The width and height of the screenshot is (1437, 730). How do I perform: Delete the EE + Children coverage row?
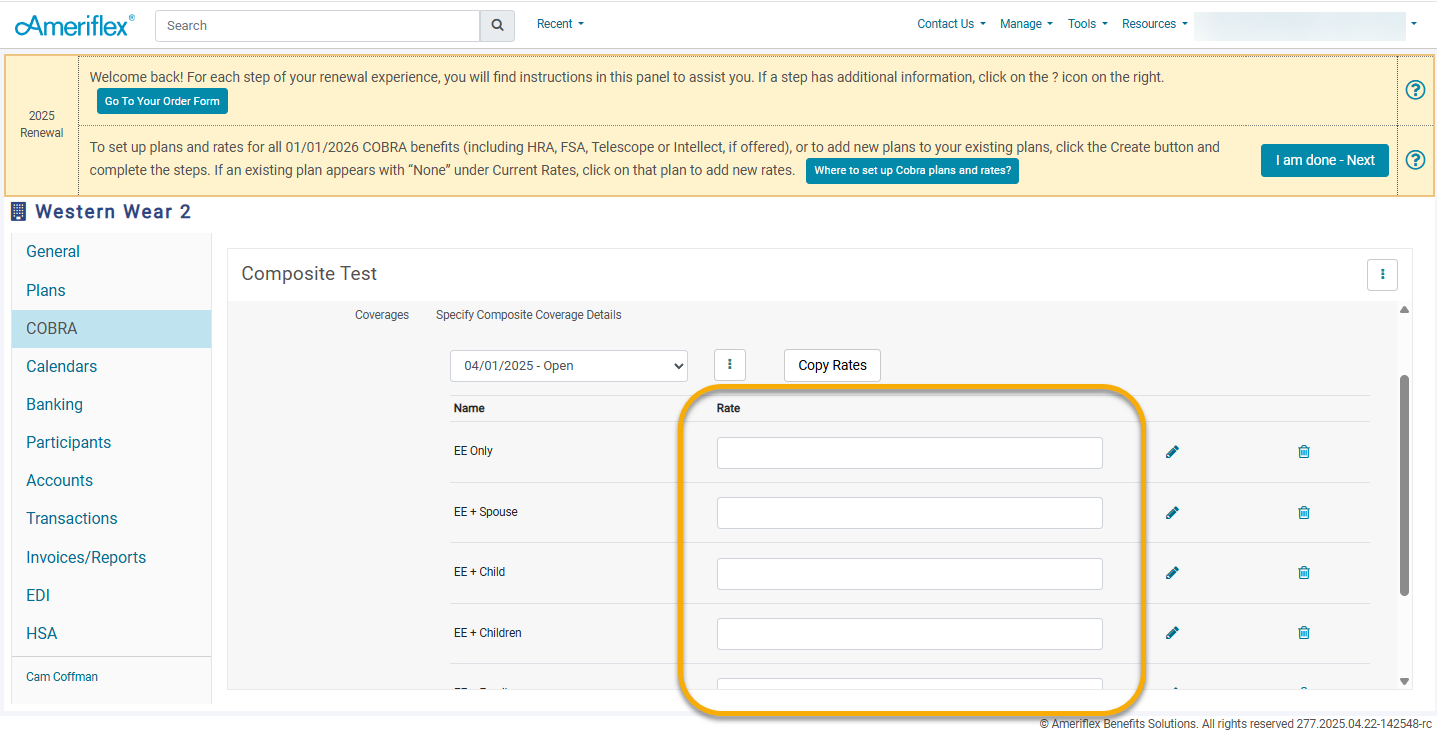click(1304, 633)
